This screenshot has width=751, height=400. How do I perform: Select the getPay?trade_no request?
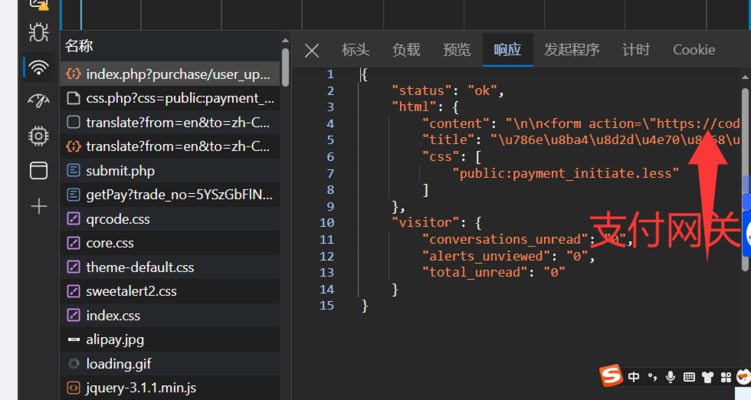pyautogui.click(x=170, y=194)
